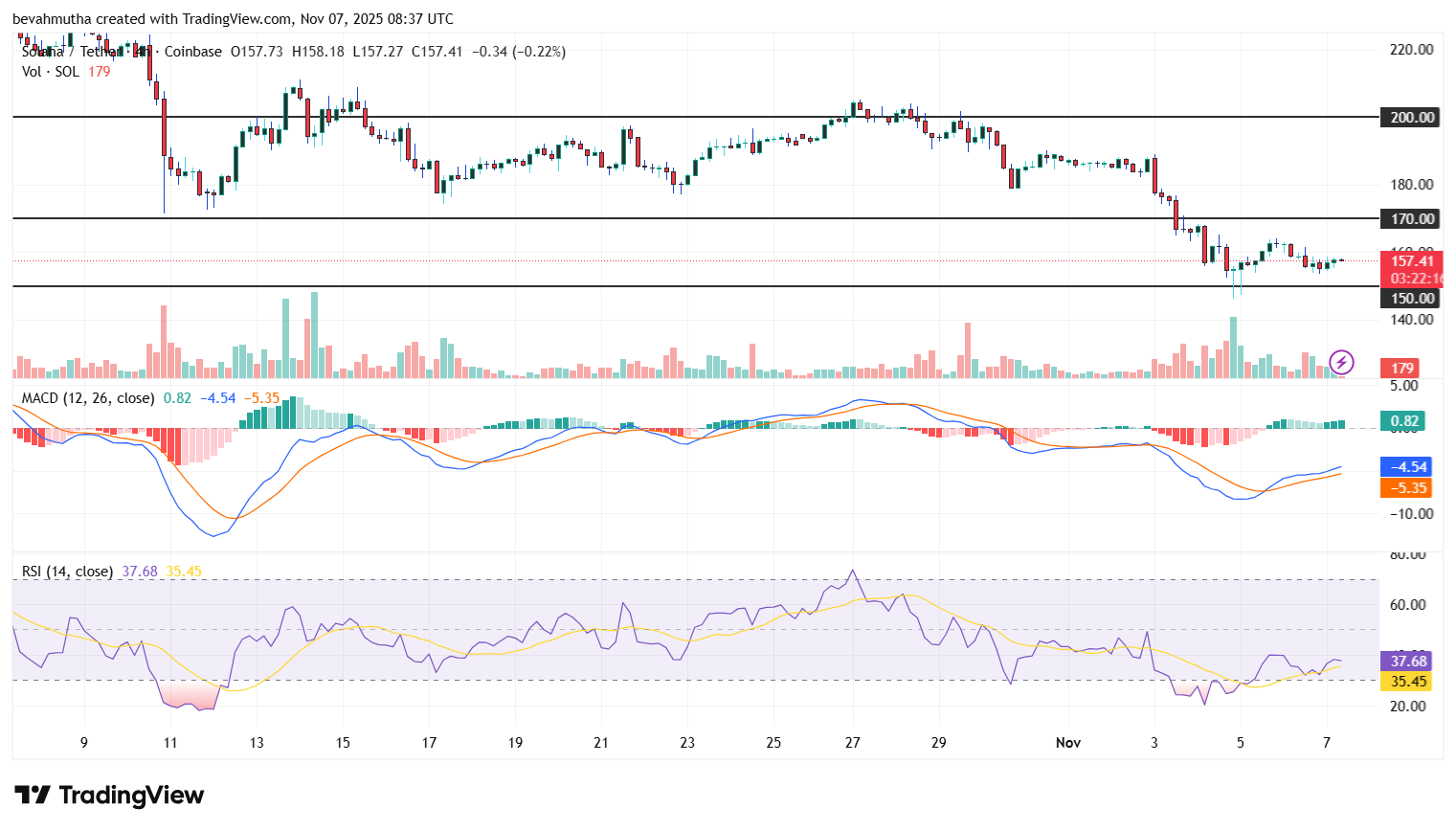Select the red 157.41 last price label
Image resolution: width=1456 pixels, height=831 pixels.
coord(1415,260)
